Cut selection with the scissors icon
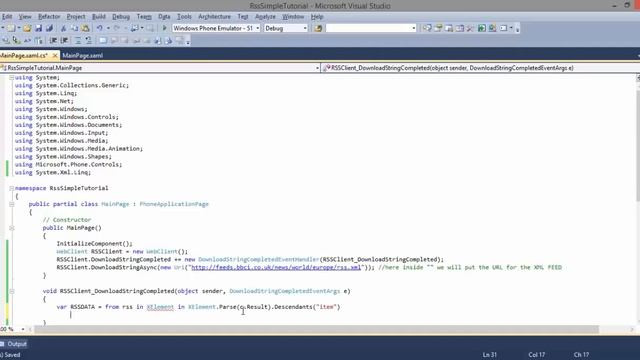 click(63, 28)
